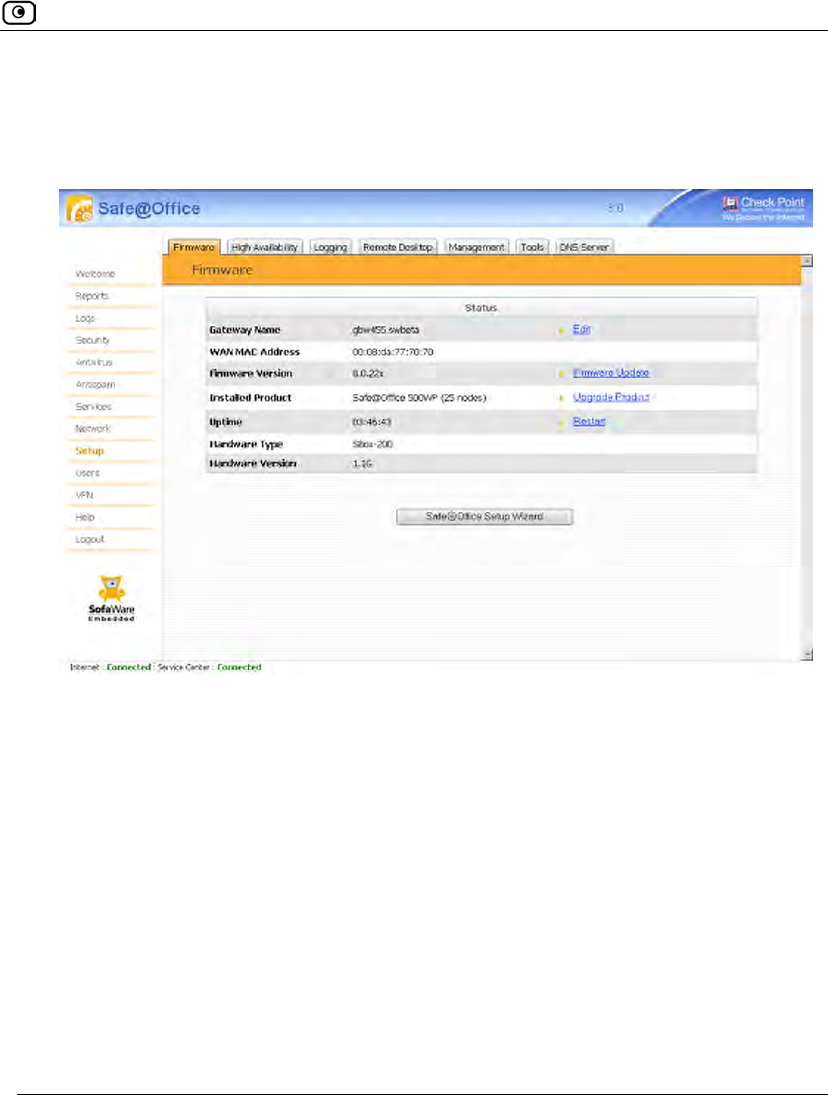The image size is (828, 1095).
Task: Open the Logging tab
Action: pos(330,247)
